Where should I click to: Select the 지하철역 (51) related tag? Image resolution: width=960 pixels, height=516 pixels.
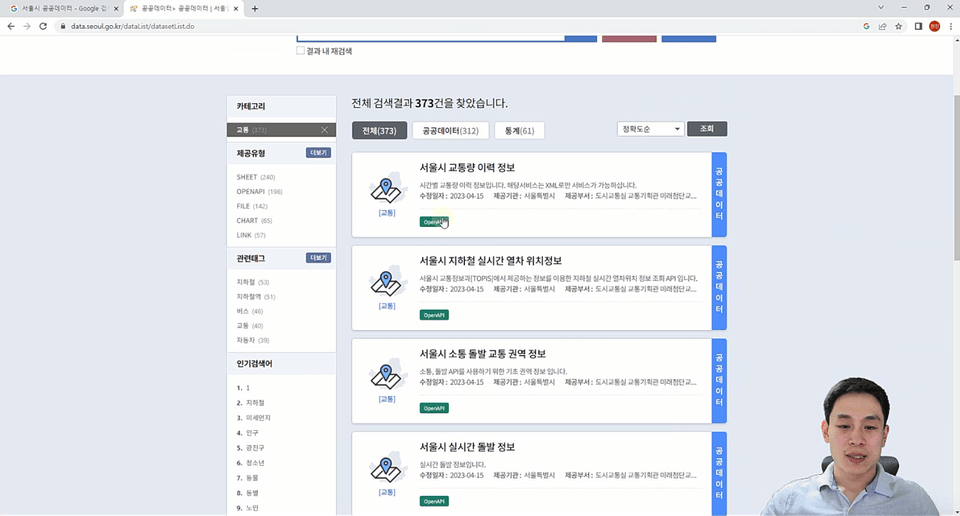click(255, 296)
